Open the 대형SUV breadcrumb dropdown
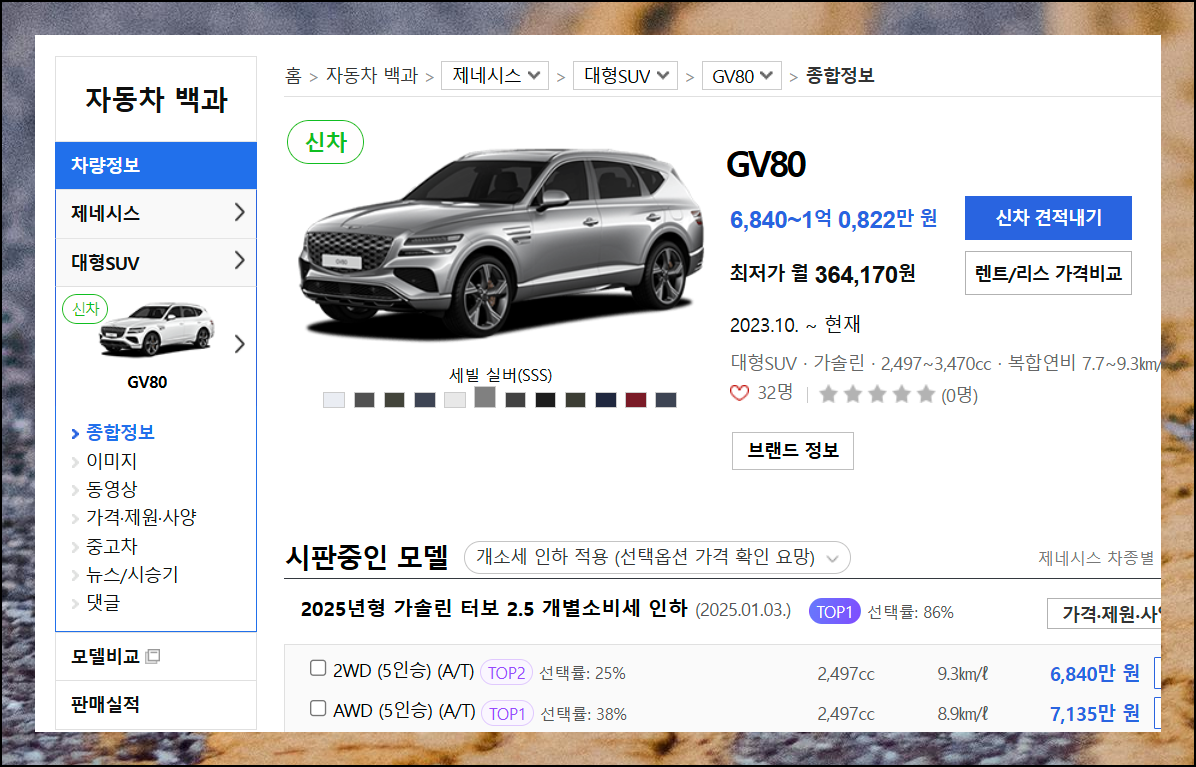This screenshot has width=1196, height=767. [625, 75]
